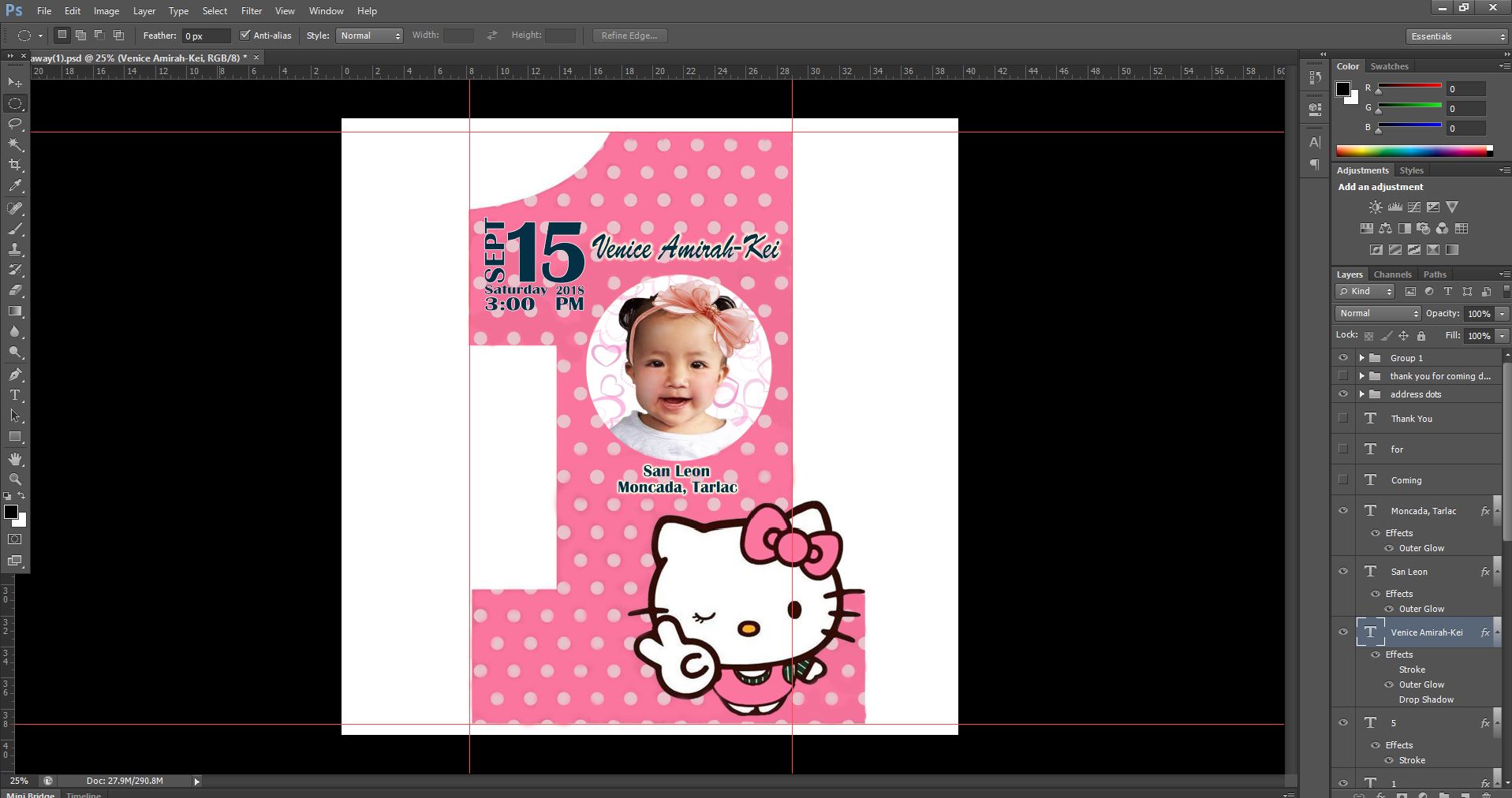Click the Opacity value field
Viewport: 1512px width, 798px height.
[1480, 314]
